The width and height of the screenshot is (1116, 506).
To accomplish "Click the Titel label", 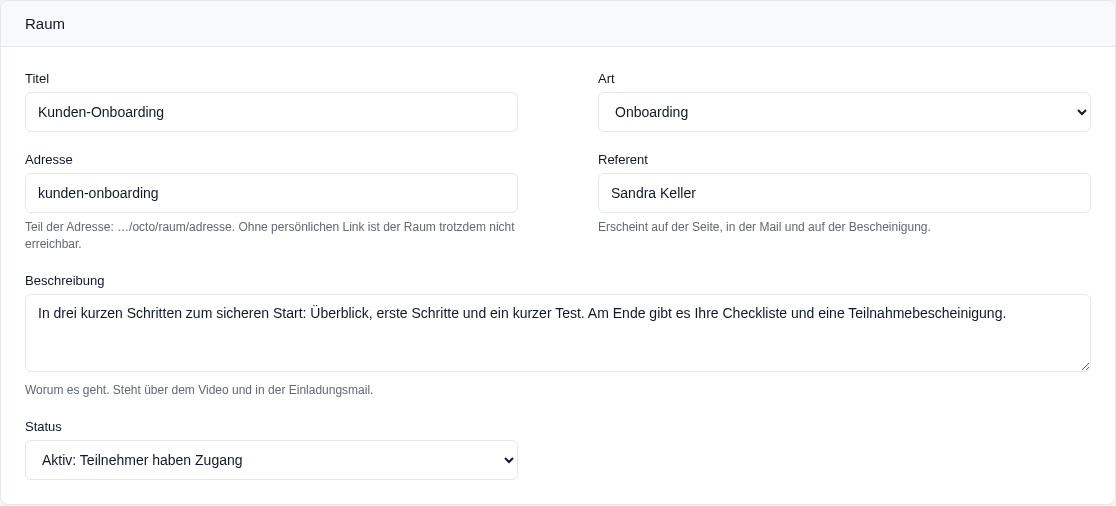I will (37, 78).
